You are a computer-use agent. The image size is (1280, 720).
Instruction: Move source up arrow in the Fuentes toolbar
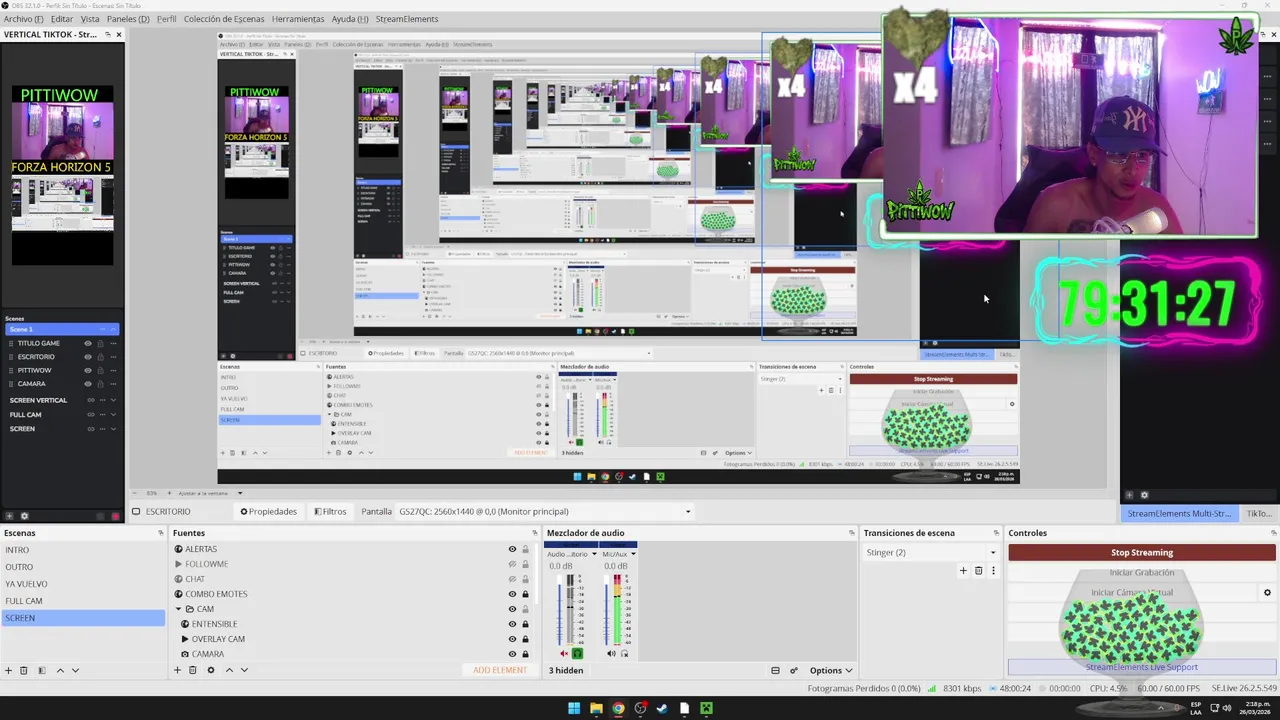tap(229, 670)
